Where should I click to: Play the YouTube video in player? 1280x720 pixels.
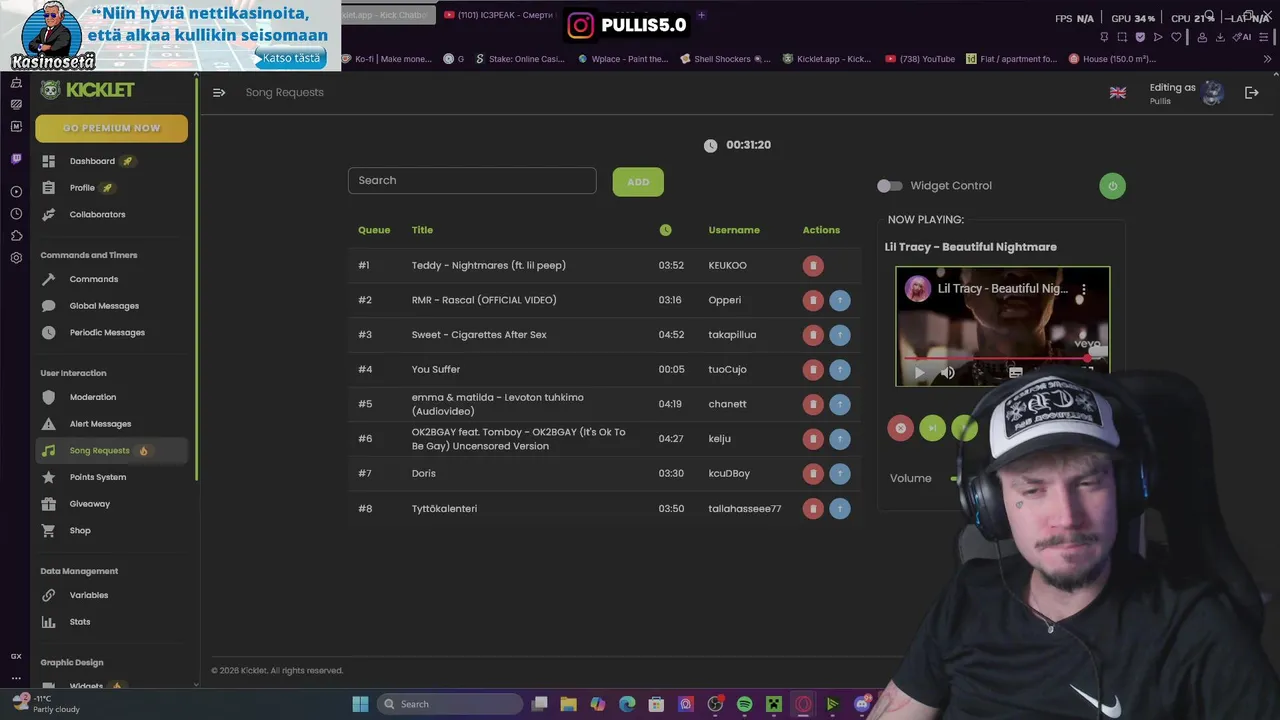coord(920,373)
